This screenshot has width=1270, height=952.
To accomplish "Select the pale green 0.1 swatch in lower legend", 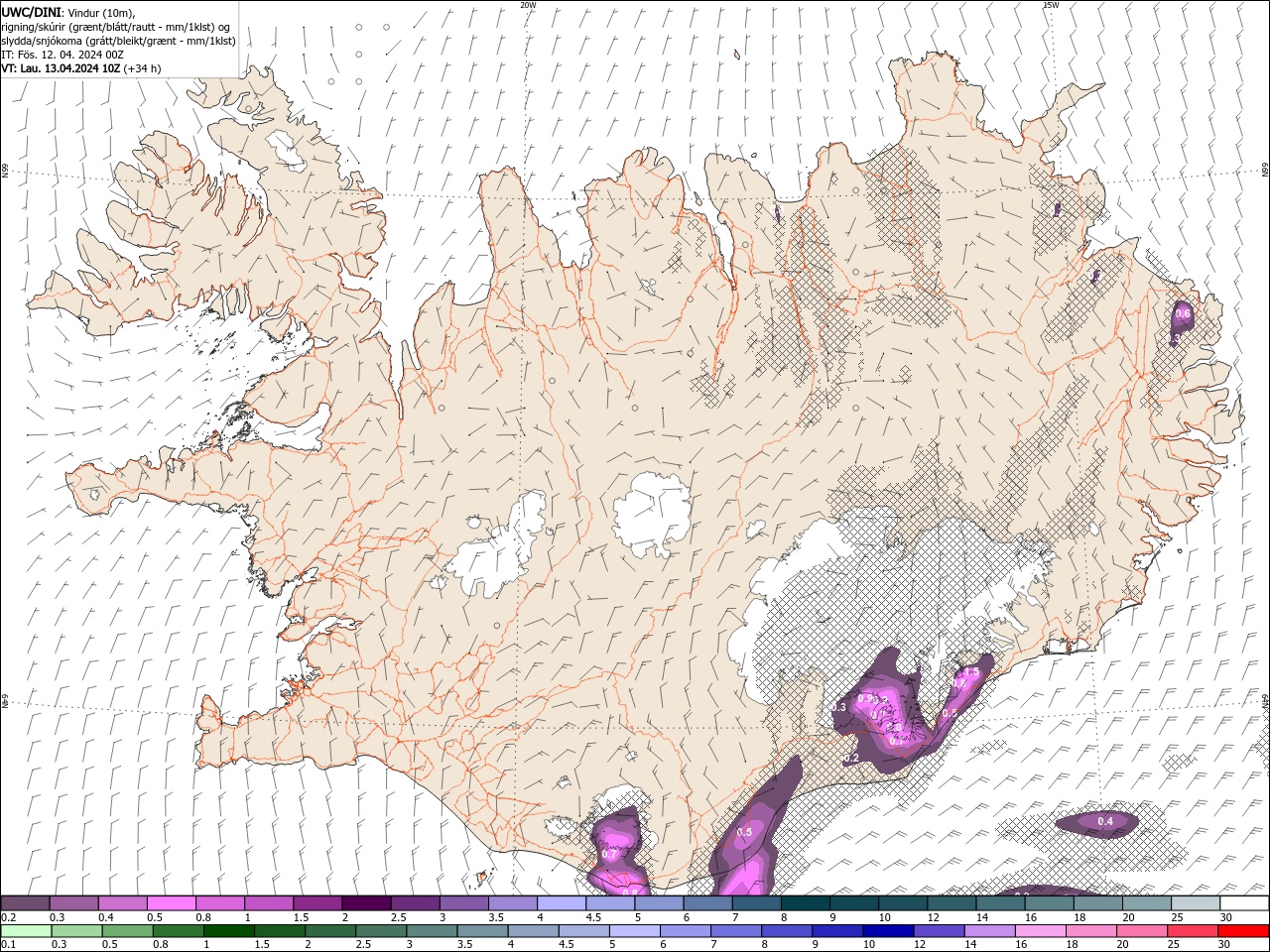I will pos(26,931).
